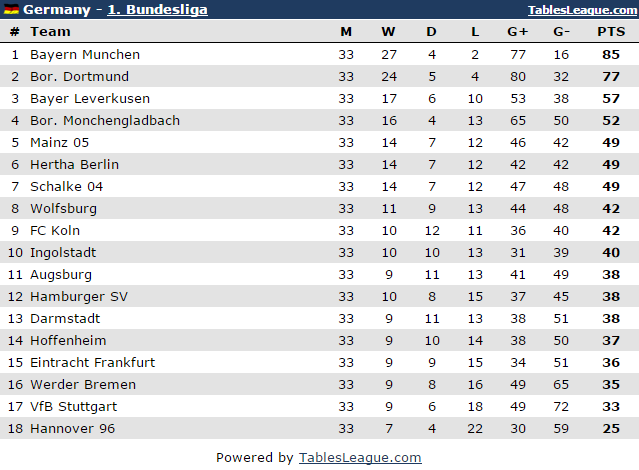Viewport: 639px width, 470px height.
Task: Select VfB Stuttgart row
Action: (x=73, y=406)
